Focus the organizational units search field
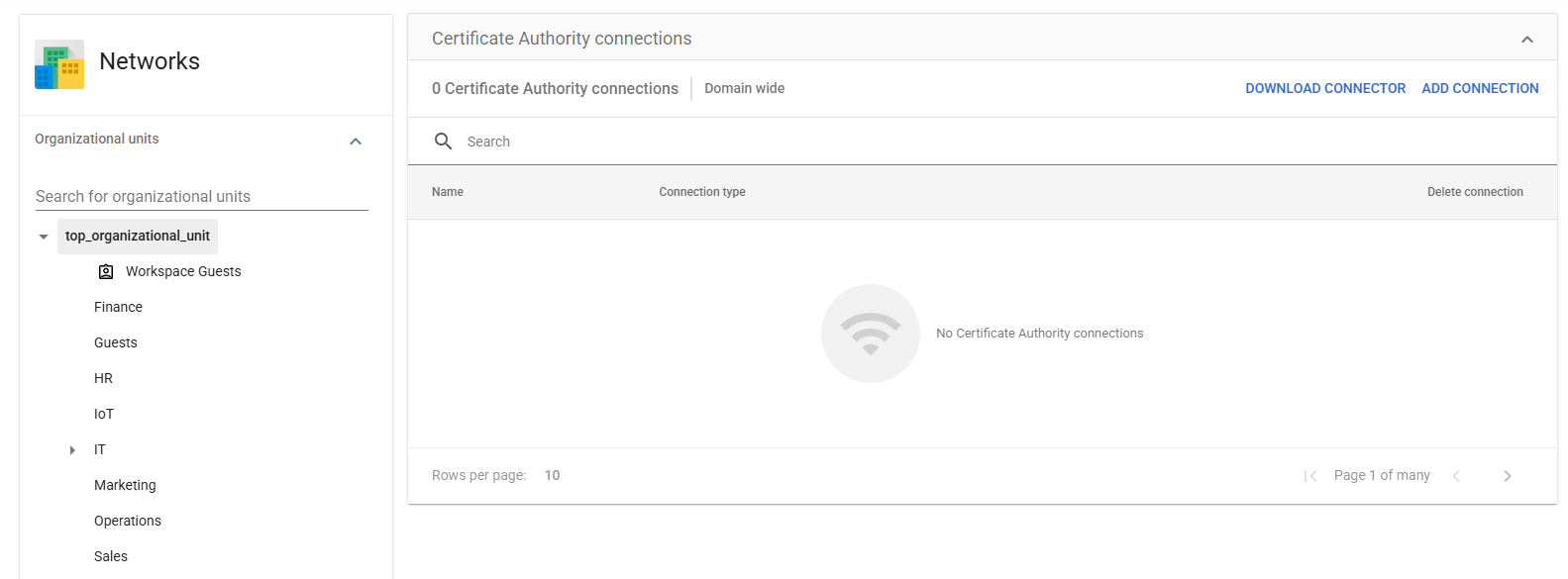 point(202,196)
